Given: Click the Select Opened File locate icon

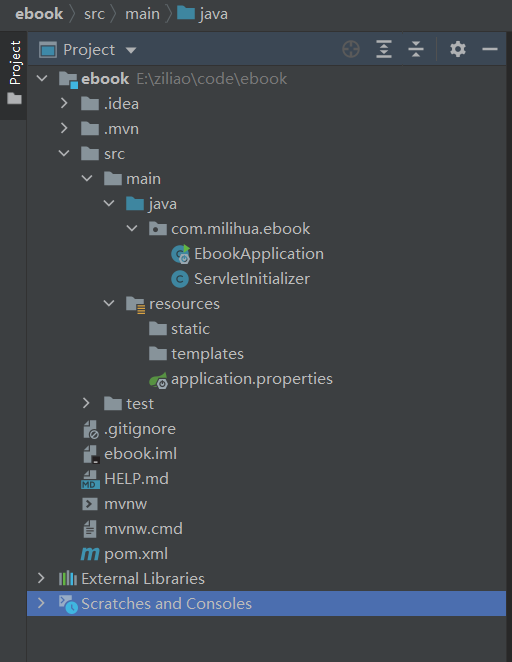Looking at the screenshot, I should pyautogui.click(x=351, y=49).
